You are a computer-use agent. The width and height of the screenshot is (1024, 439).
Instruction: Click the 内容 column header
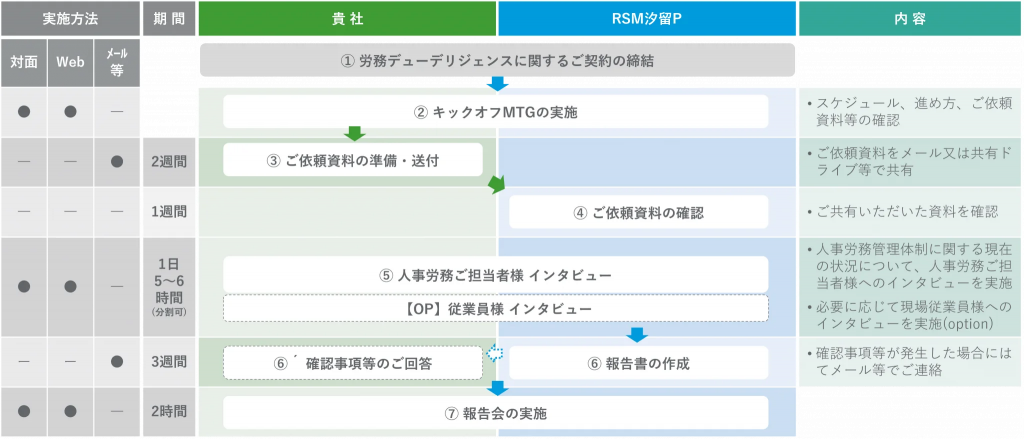coord(910,19)
